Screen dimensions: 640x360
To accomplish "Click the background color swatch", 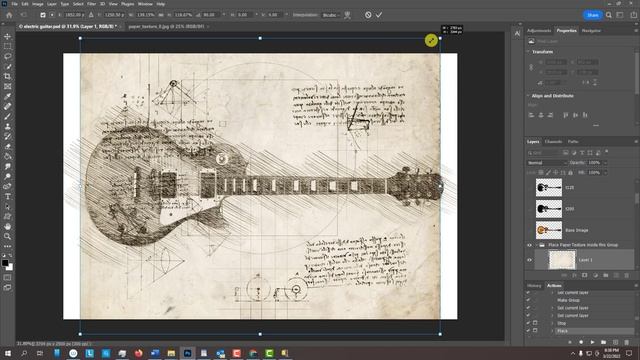I will pyautogui.click(x=10, y=267).
